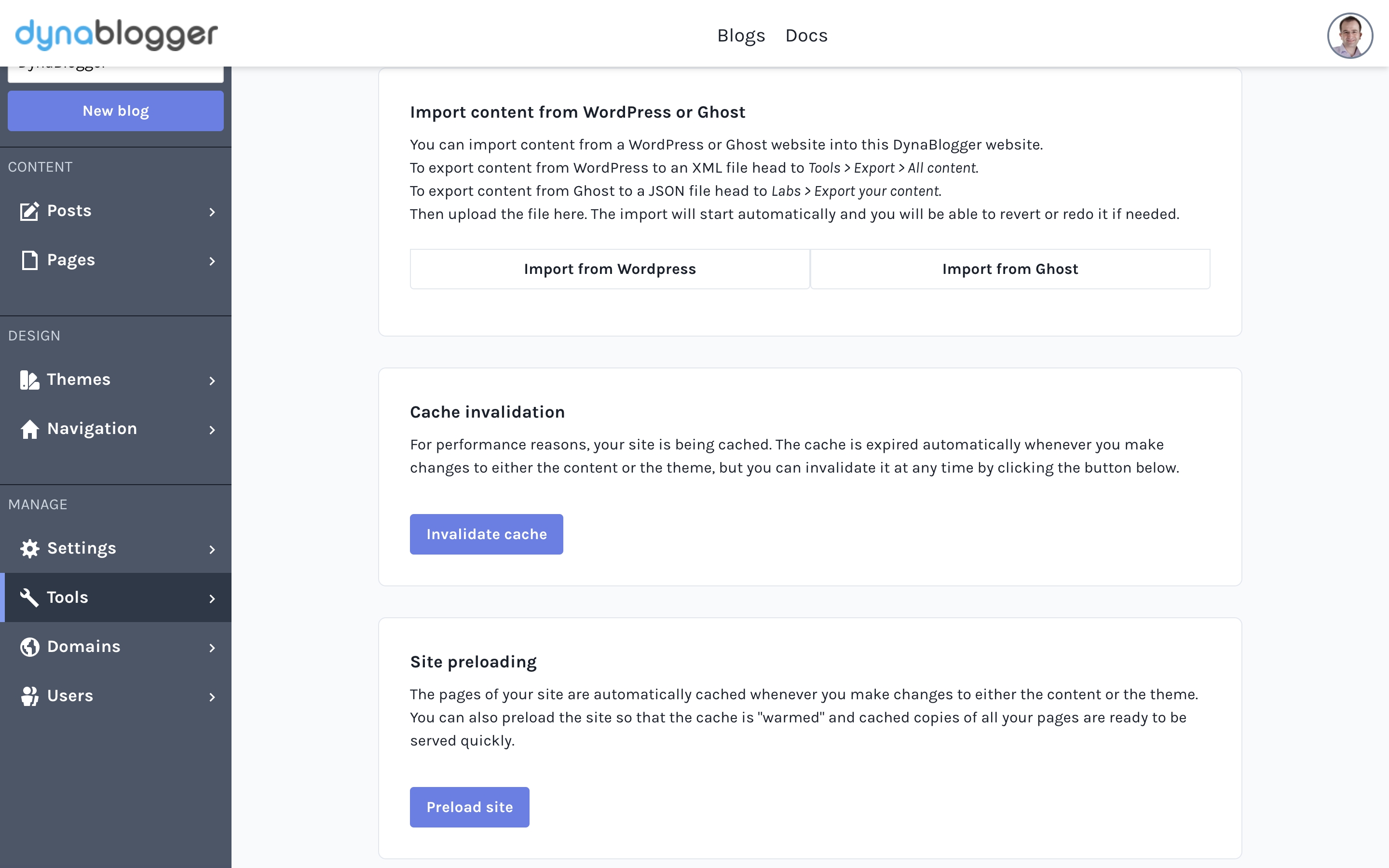Image resolution: width=1389 pixels, height=868 pixels.
Task: Expand the Domains chevron arrow
Action: click(x=212, y=648)
